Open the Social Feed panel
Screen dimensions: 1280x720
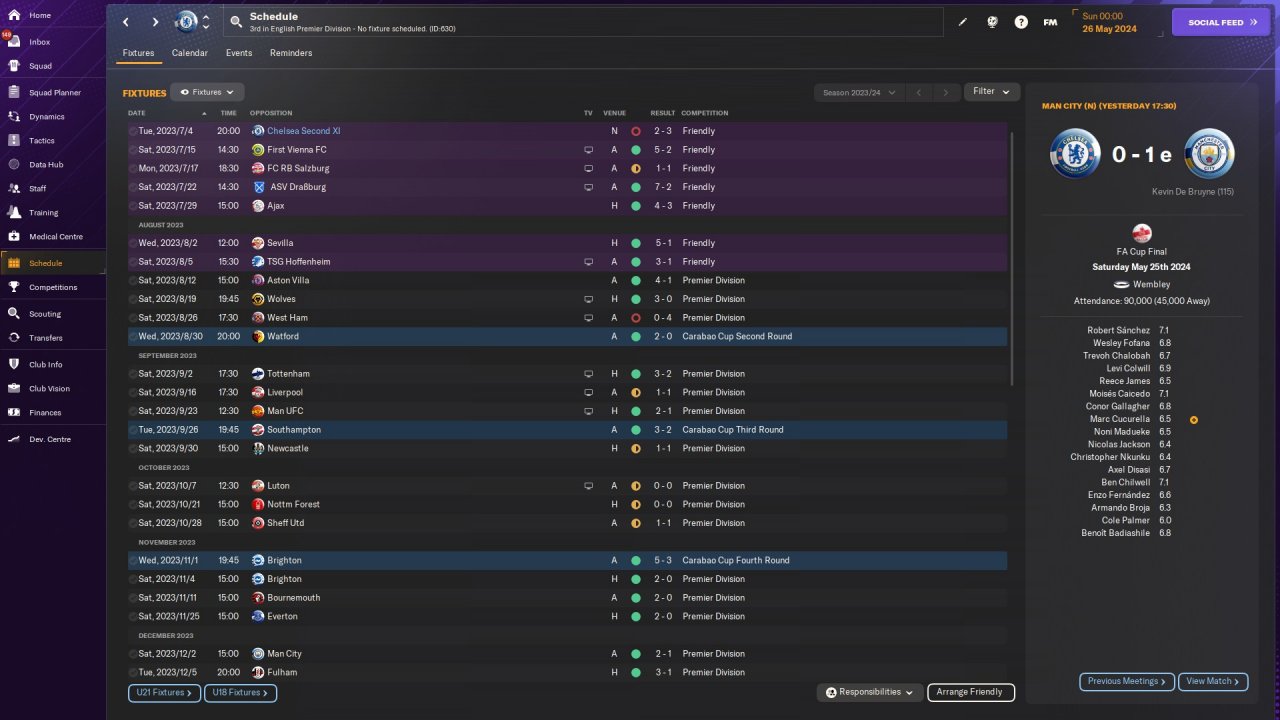(1221, 22)
